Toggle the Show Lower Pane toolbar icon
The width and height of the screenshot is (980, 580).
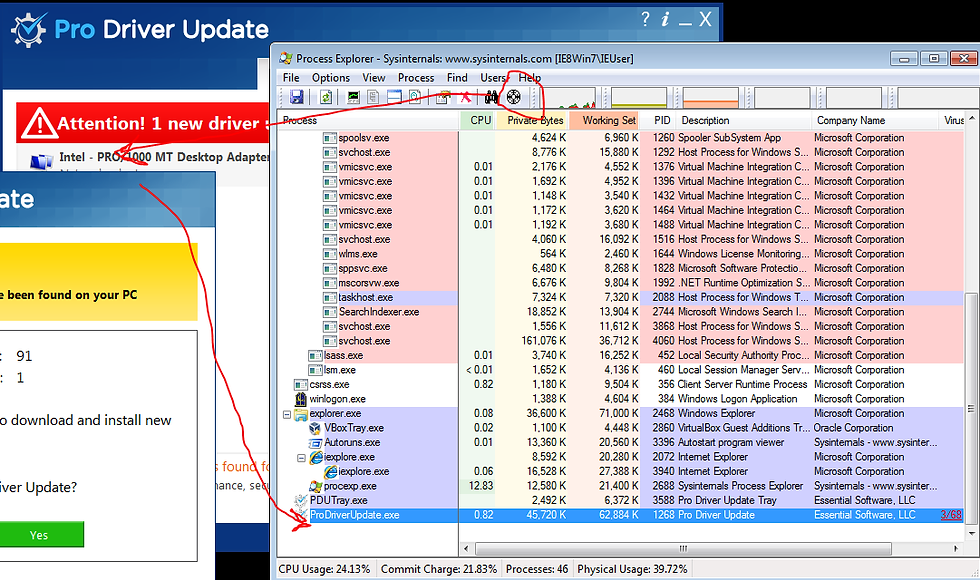(394, 97)
